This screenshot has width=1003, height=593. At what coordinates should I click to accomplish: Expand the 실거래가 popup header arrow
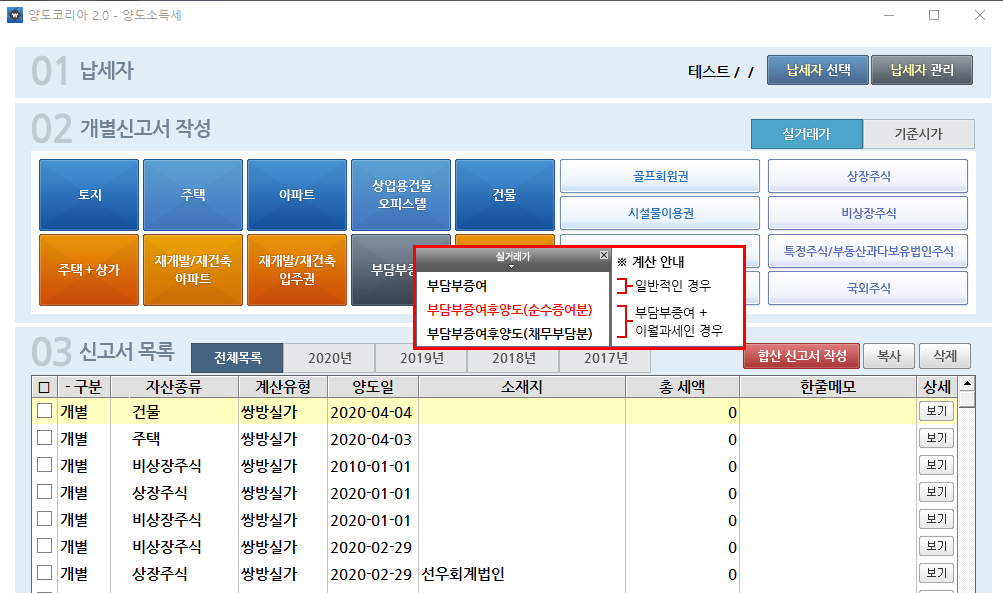click(511, 266)
